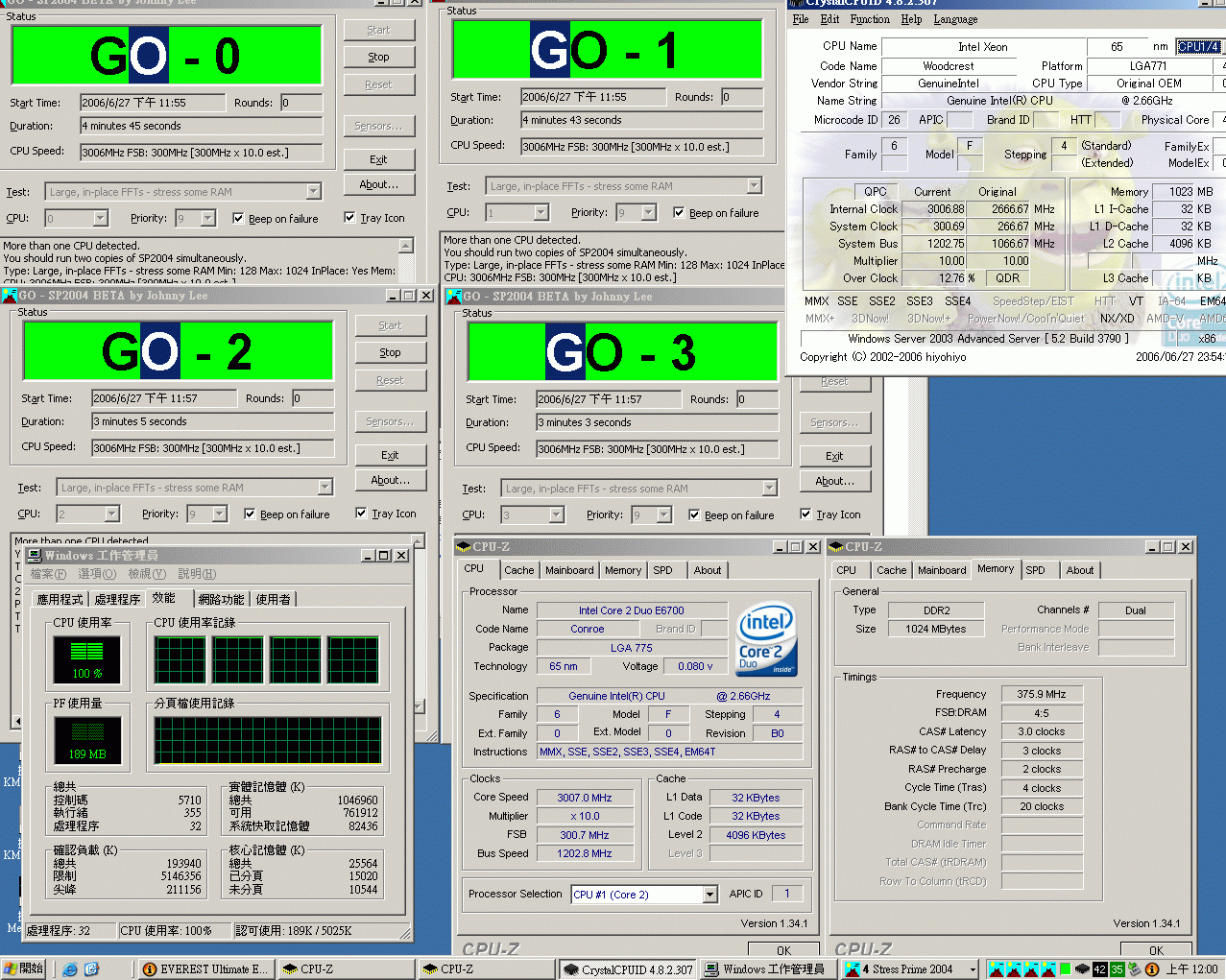The width and height of the screenshot is (1226, 980).
Task: Click the title icon of the CPU-Z Memory window
Action: click(837, 547)
